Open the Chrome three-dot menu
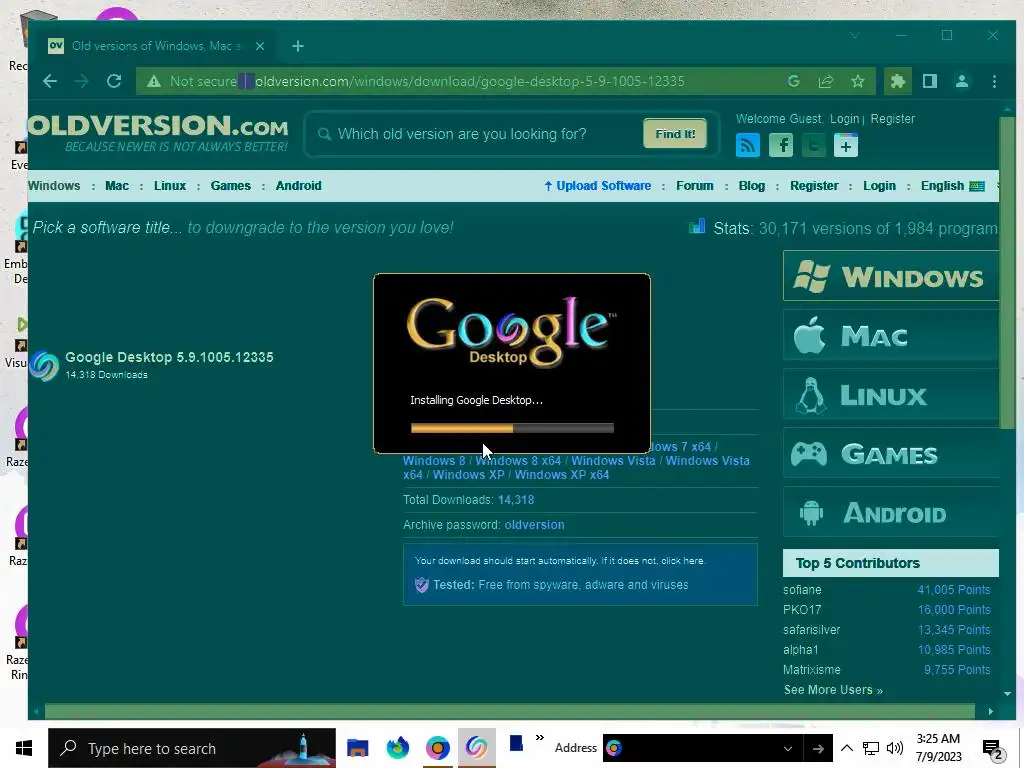The width and height of the screenshot is (1024, 768). [x=994, y=81]
